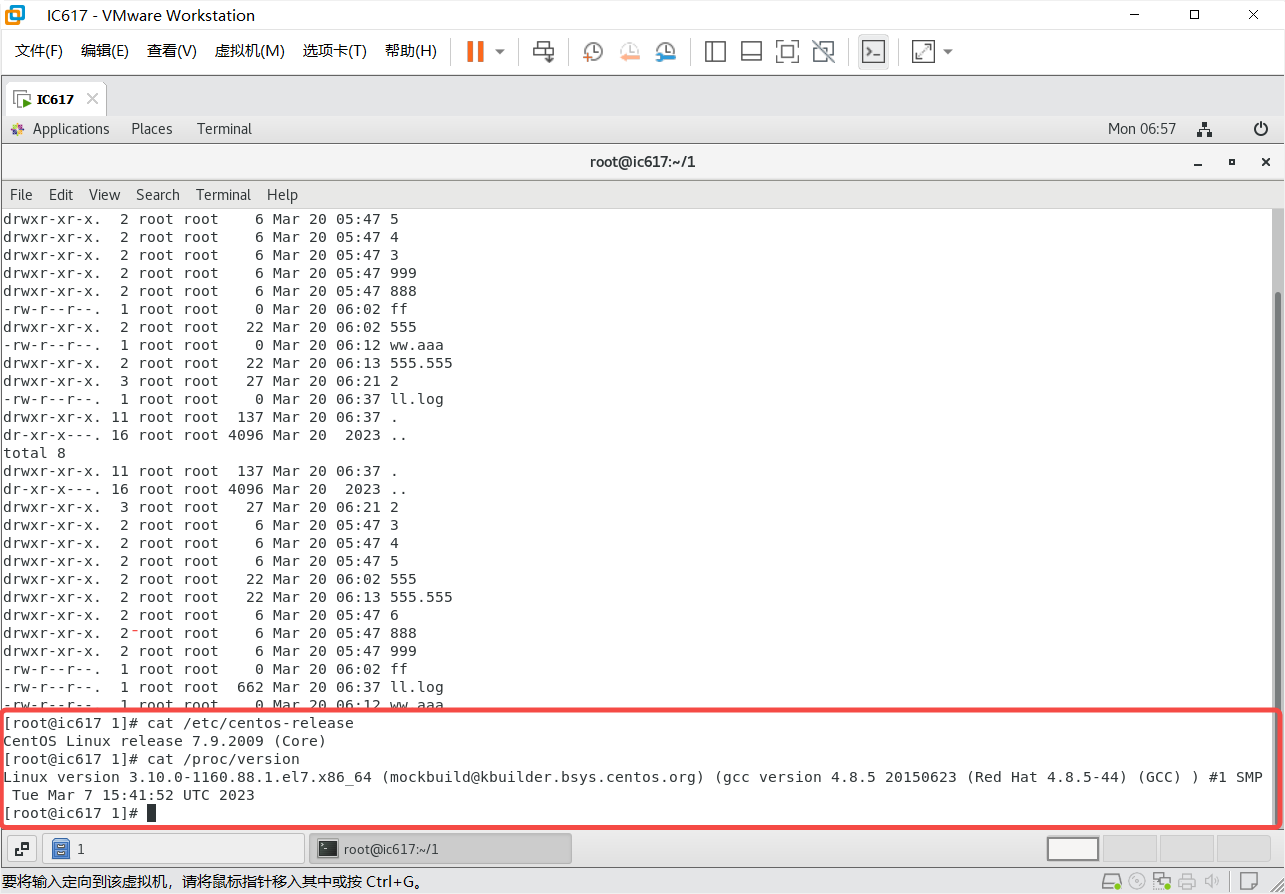Open the Places menu
This screenshot has height=894, width=1285.
pyautogui.click(x=152, y=129)
